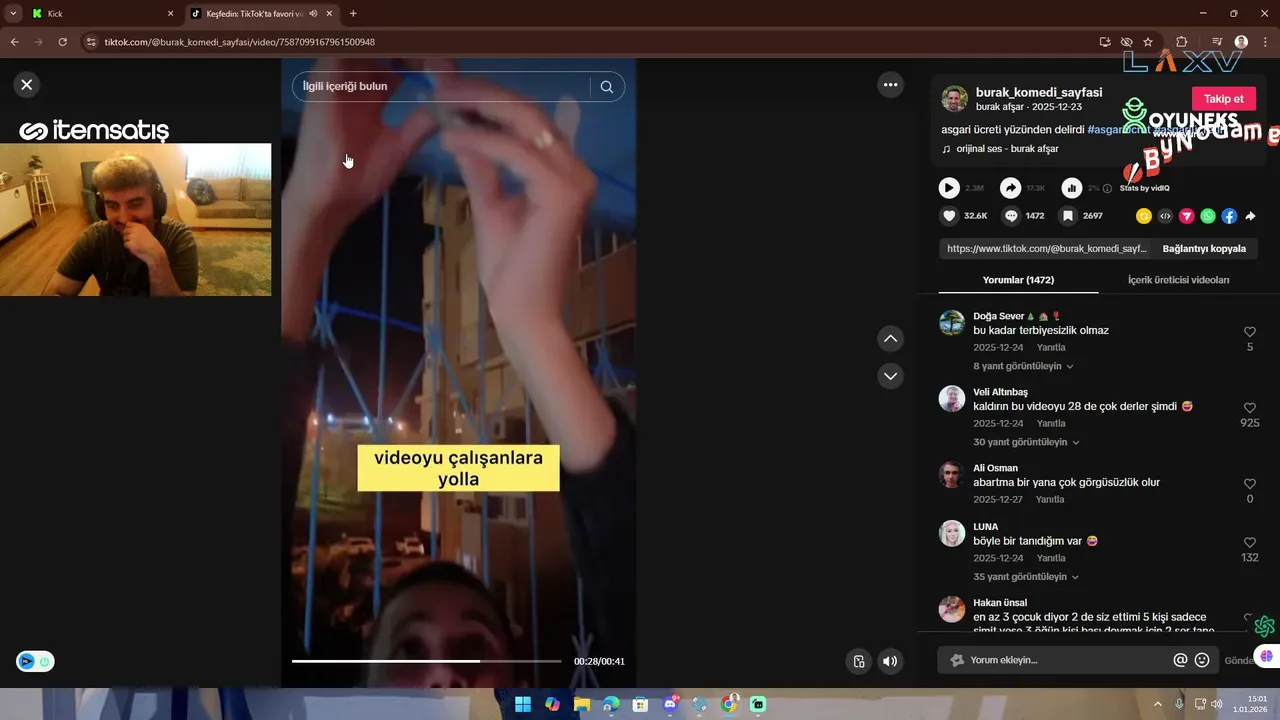Reply to Ali Osman's comment via 'Yanıtla'
This screenshot has height=720, width=1280.
pos(1051,500)
